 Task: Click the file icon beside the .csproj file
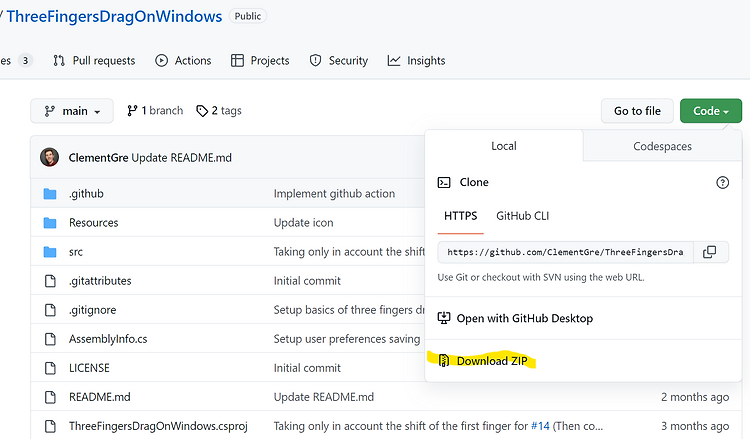click(x=50, y=426)
